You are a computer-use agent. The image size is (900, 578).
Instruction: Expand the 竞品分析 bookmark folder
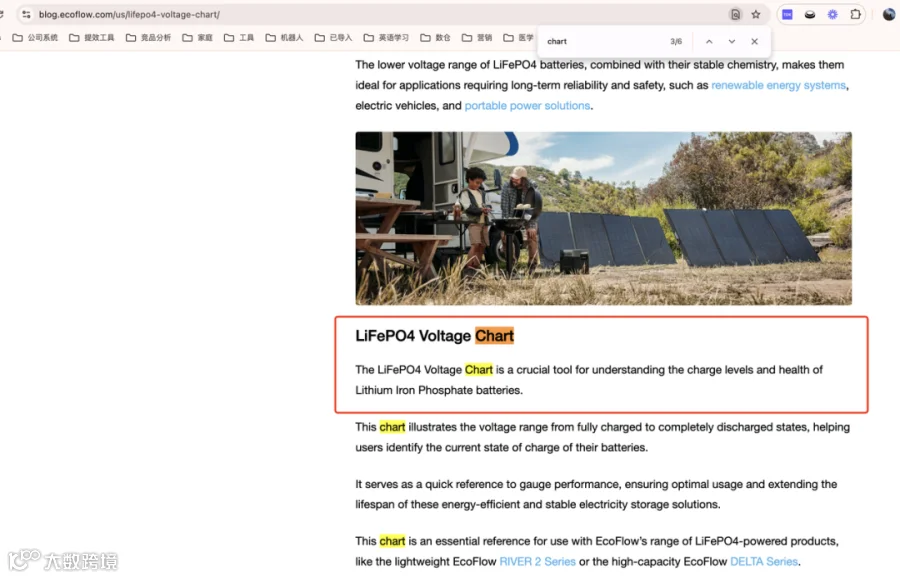[148, 37]
